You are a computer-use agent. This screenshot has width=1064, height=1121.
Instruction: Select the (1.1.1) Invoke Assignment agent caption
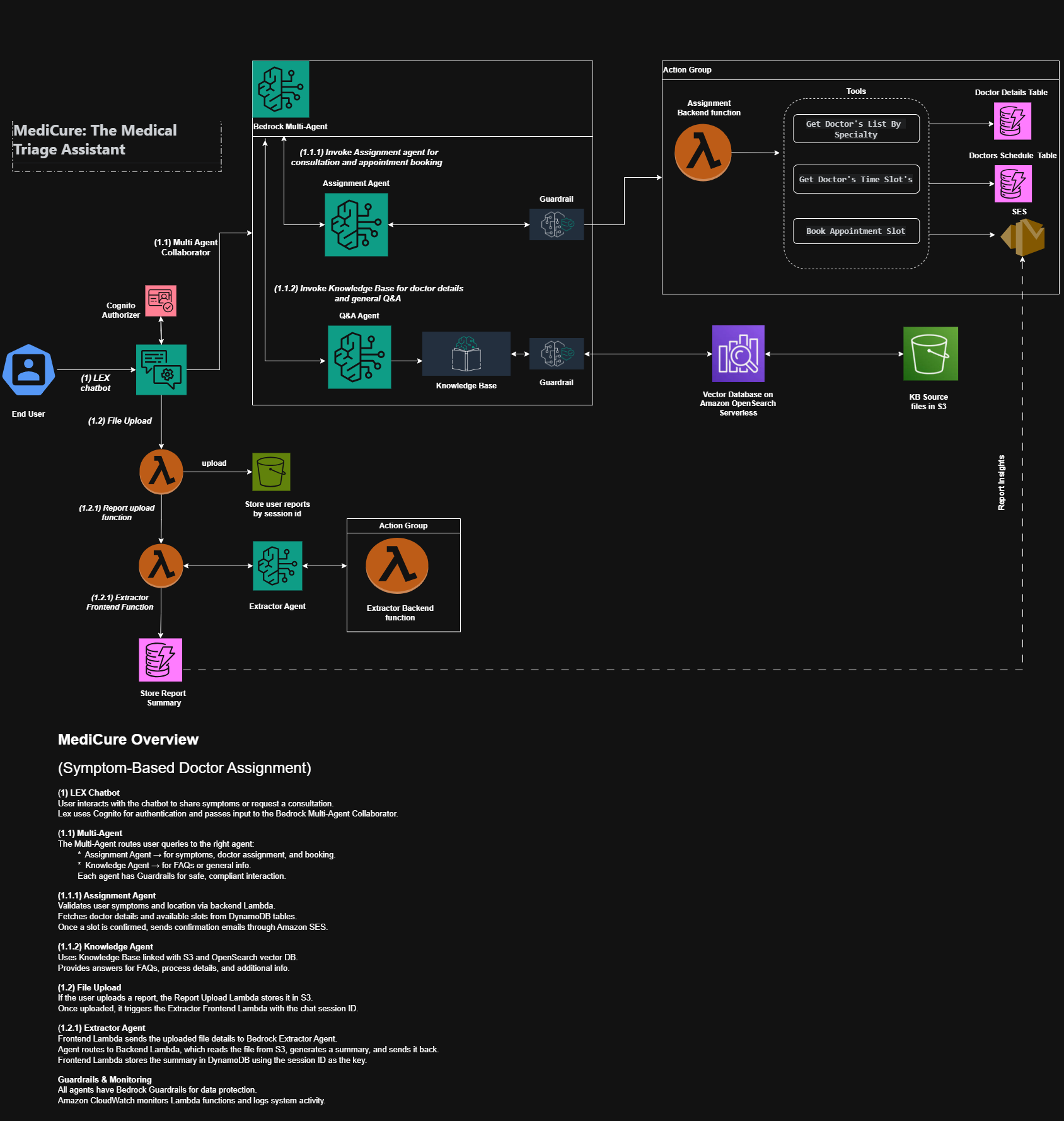(x=367, y=157)
